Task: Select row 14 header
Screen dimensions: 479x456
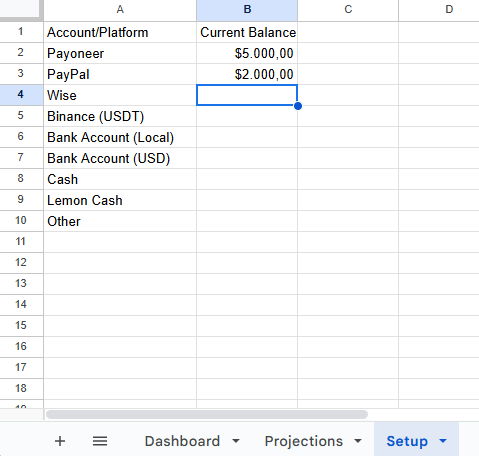Action: (21, 305)
